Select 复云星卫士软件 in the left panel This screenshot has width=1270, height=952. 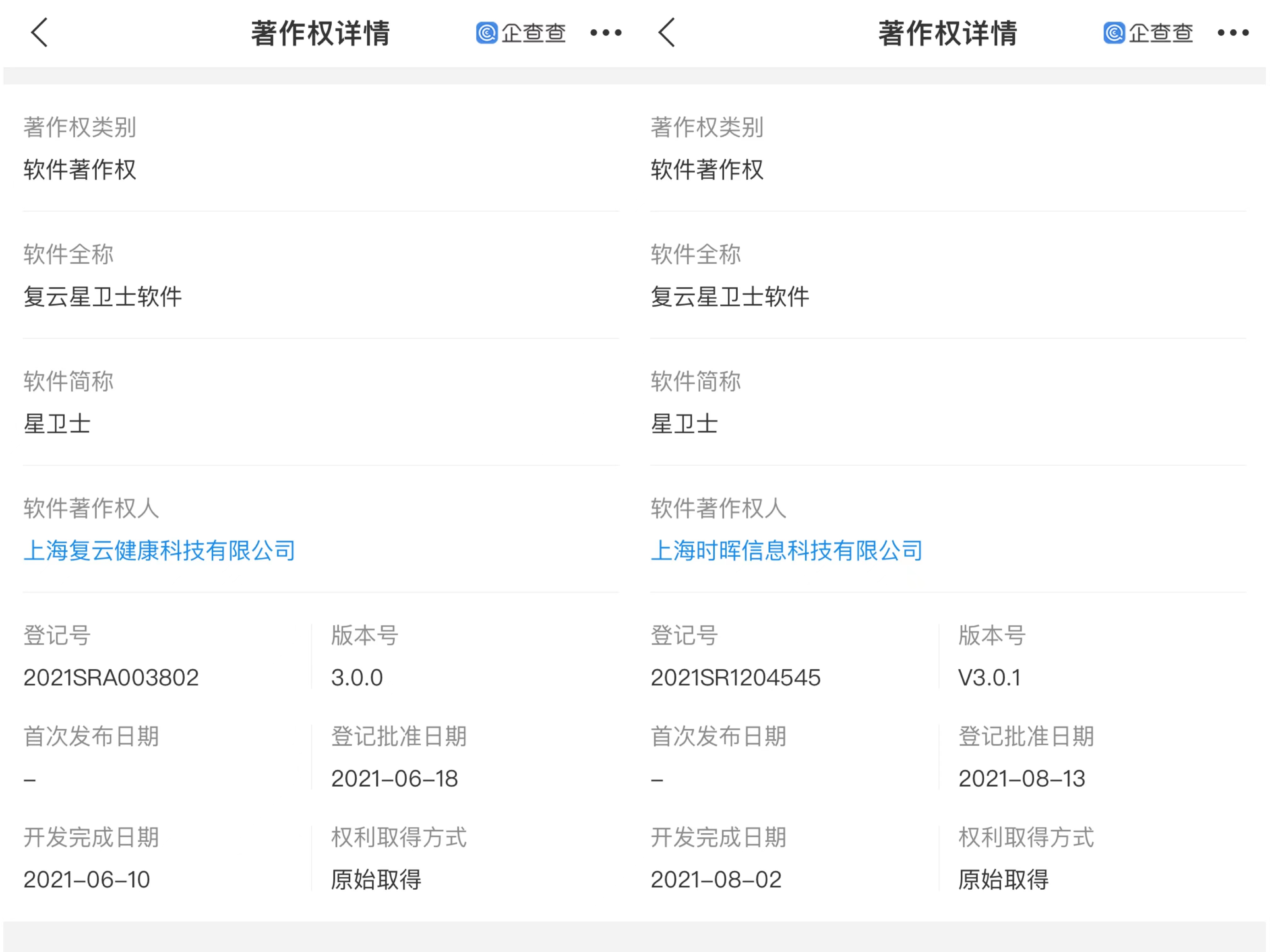(x=103, y=297)
